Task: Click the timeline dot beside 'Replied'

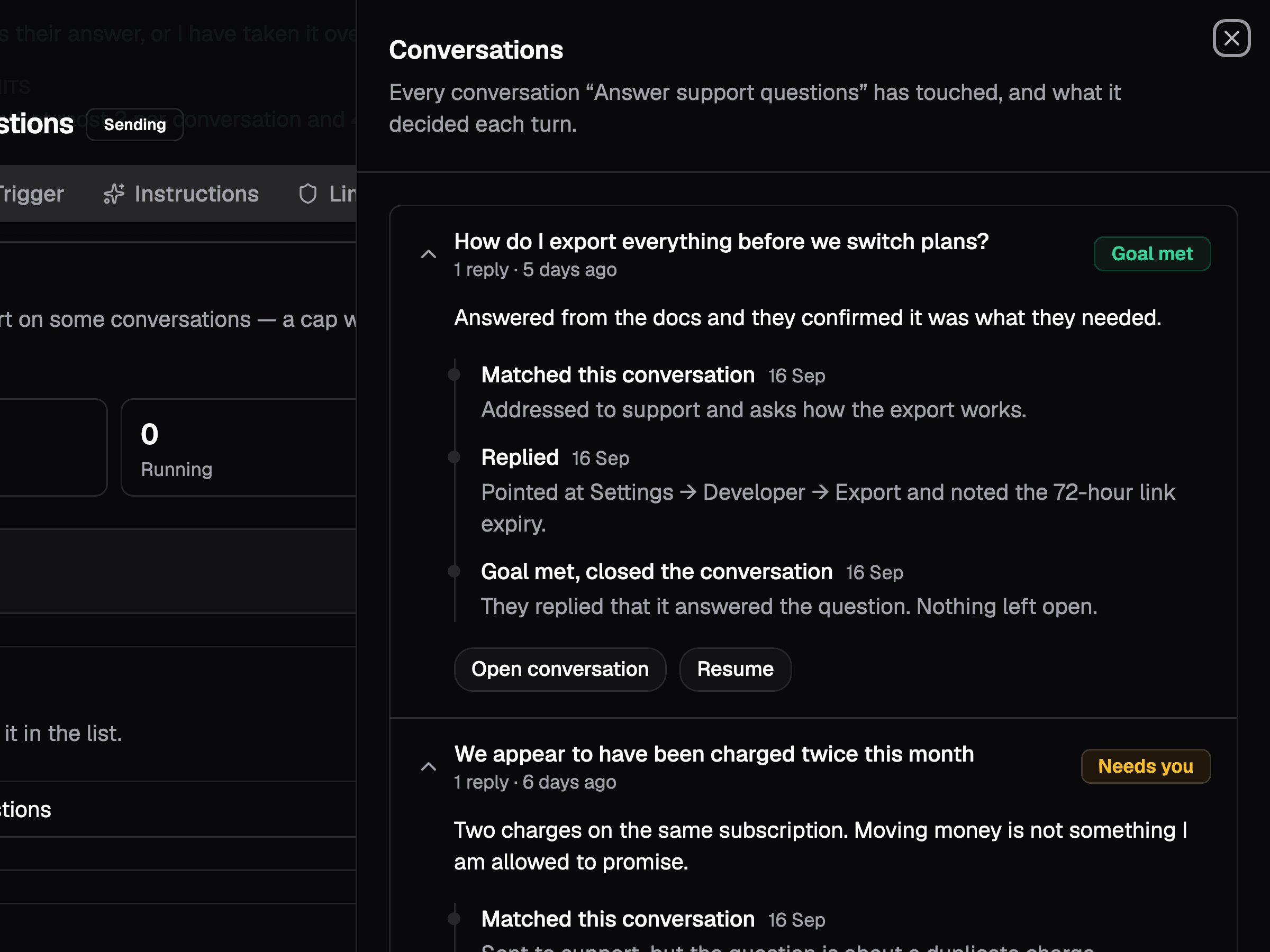Action: pyautogui.click(x=454, y=457)
